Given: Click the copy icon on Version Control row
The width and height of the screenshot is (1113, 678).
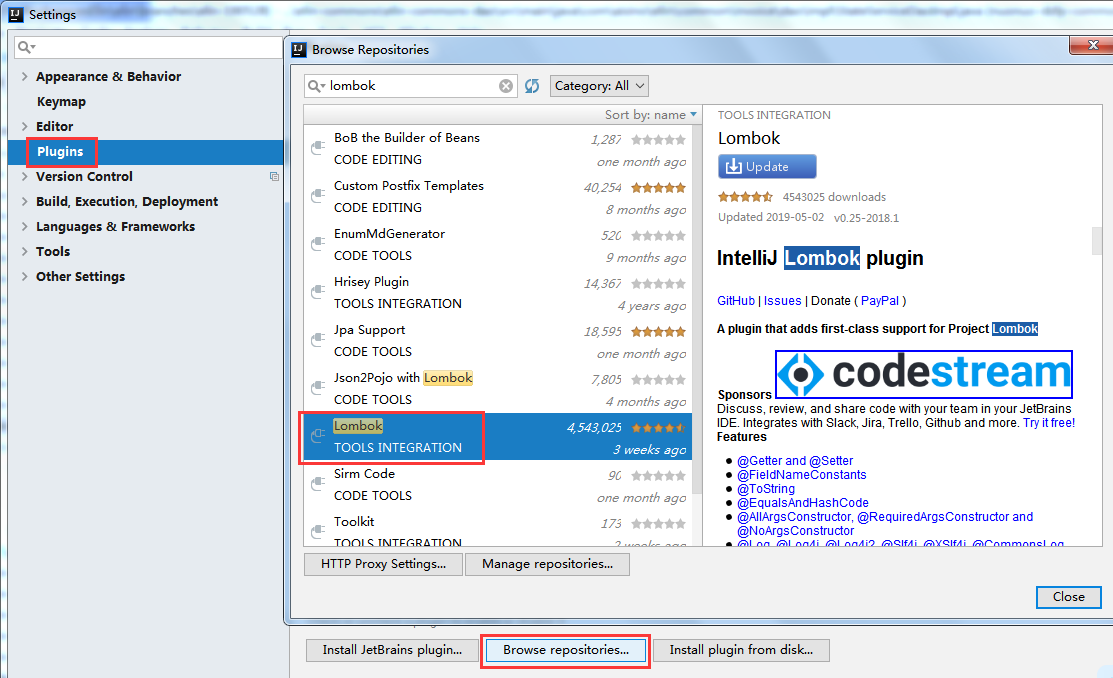Looking at the screenshot, I should pos(274,177).
